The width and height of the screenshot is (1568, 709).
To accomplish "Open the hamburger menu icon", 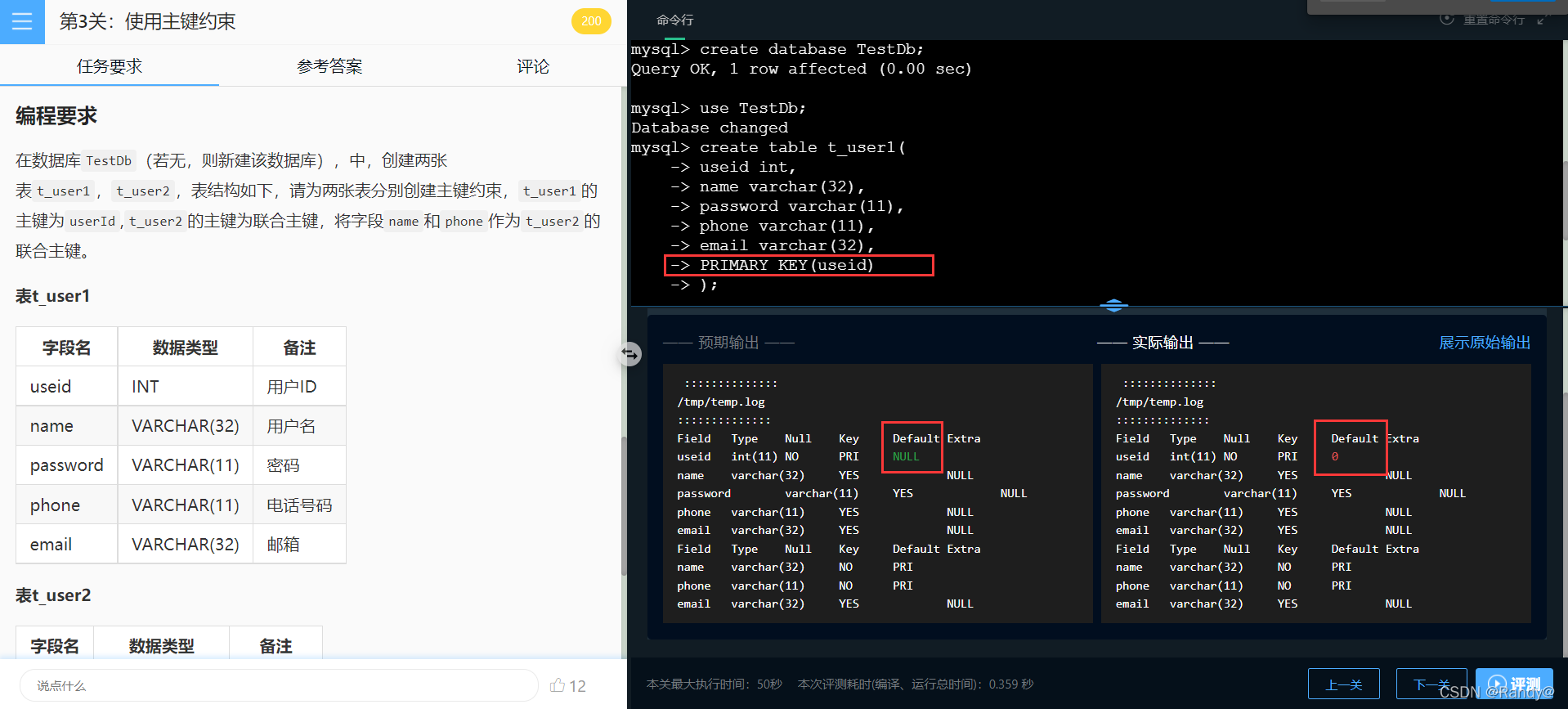I will [22, 21].
